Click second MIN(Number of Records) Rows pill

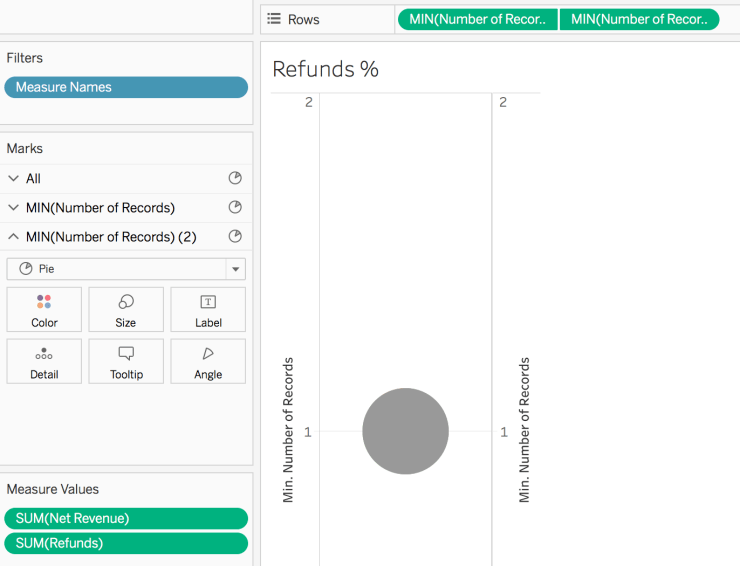point(639,19)
